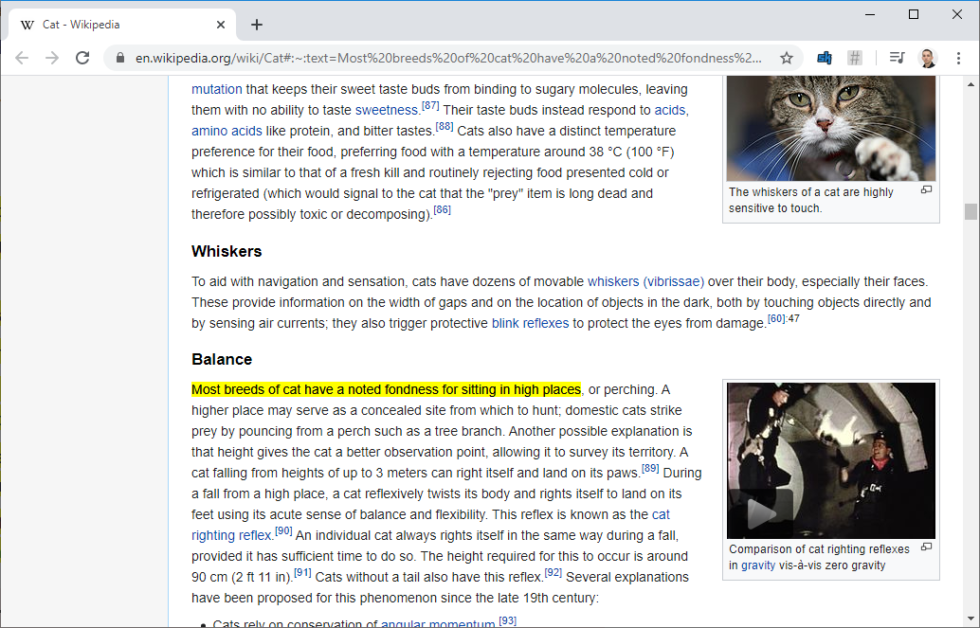Jump to citation [88]
Viewport: 980px width, 628px height.
click(x=444, y=126)
